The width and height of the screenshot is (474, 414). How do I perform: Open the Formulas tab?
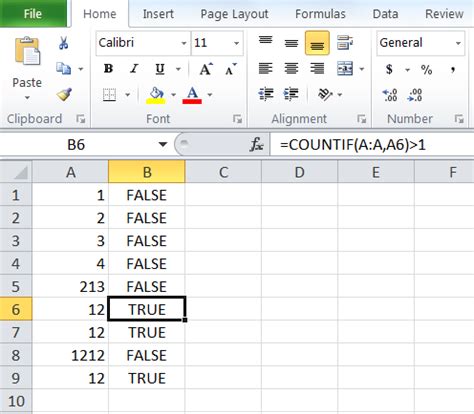[x=320, y=14]
